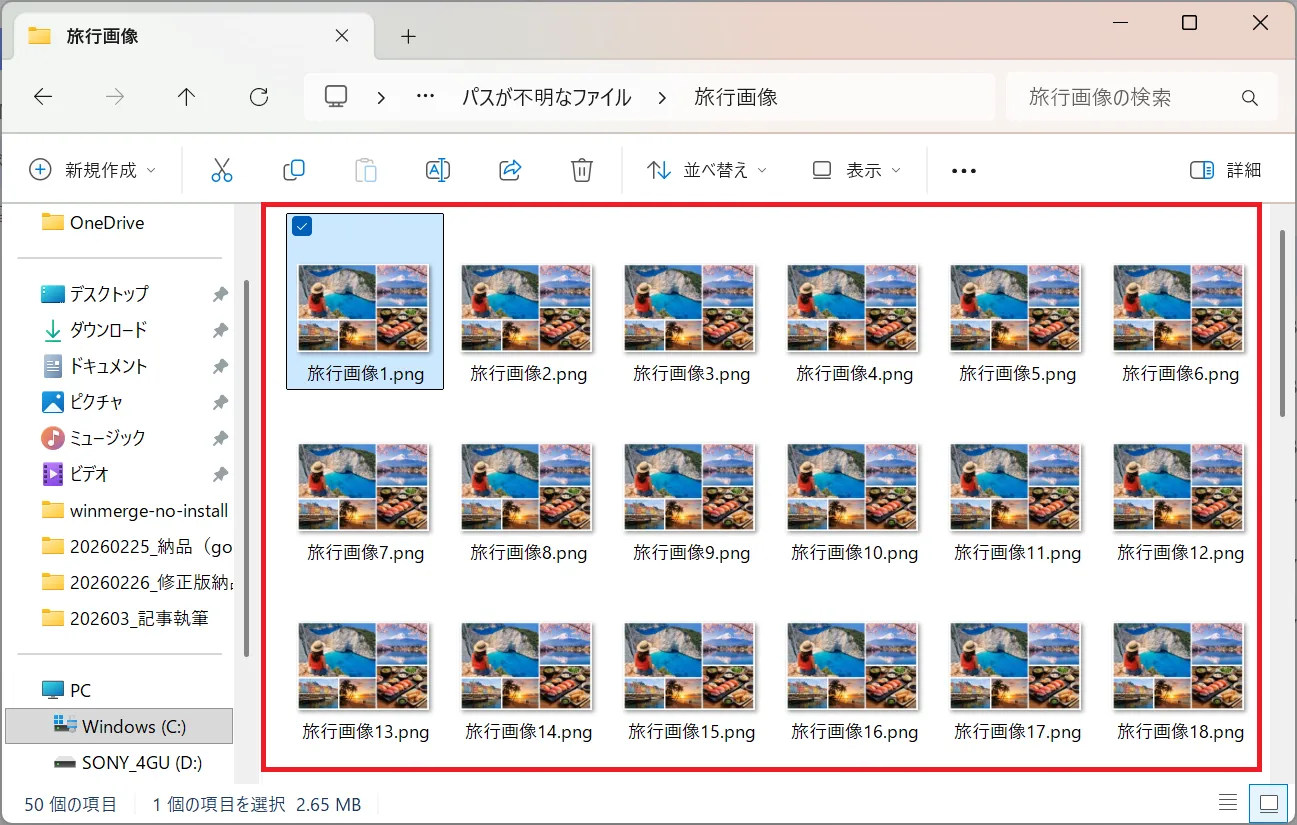1297x825 pixels.
Task: Click the paste icon in the toolbar
Action: (366, 169)
